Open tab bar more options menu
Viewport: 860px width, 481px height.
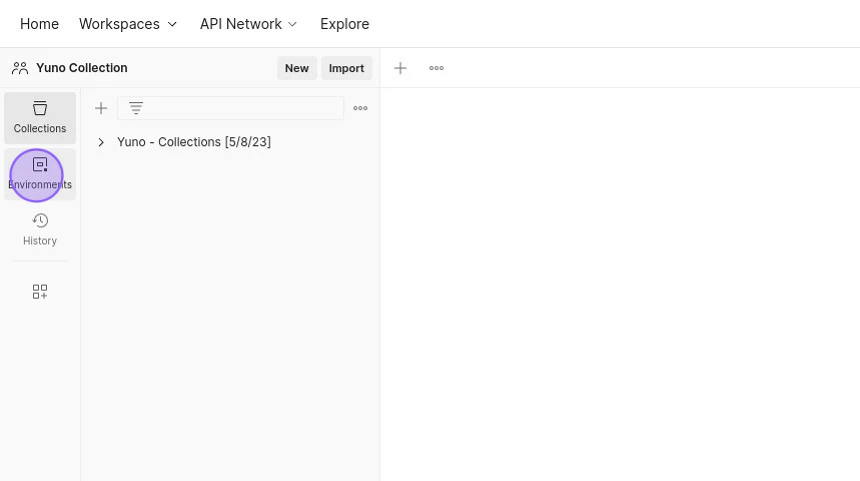click(x=437, y=68)
